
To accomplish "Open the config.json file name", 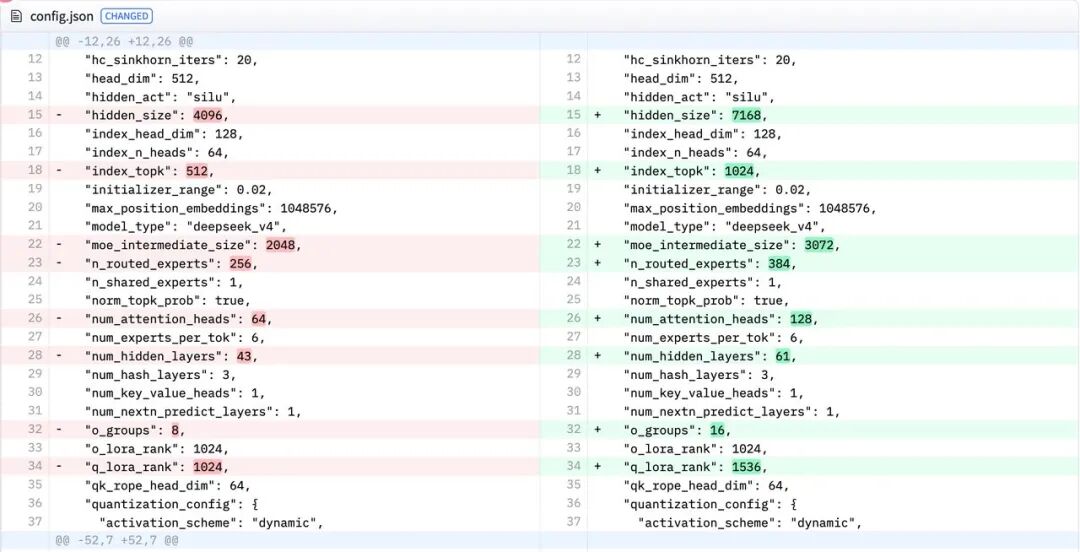I will click(x=61, y=16).
